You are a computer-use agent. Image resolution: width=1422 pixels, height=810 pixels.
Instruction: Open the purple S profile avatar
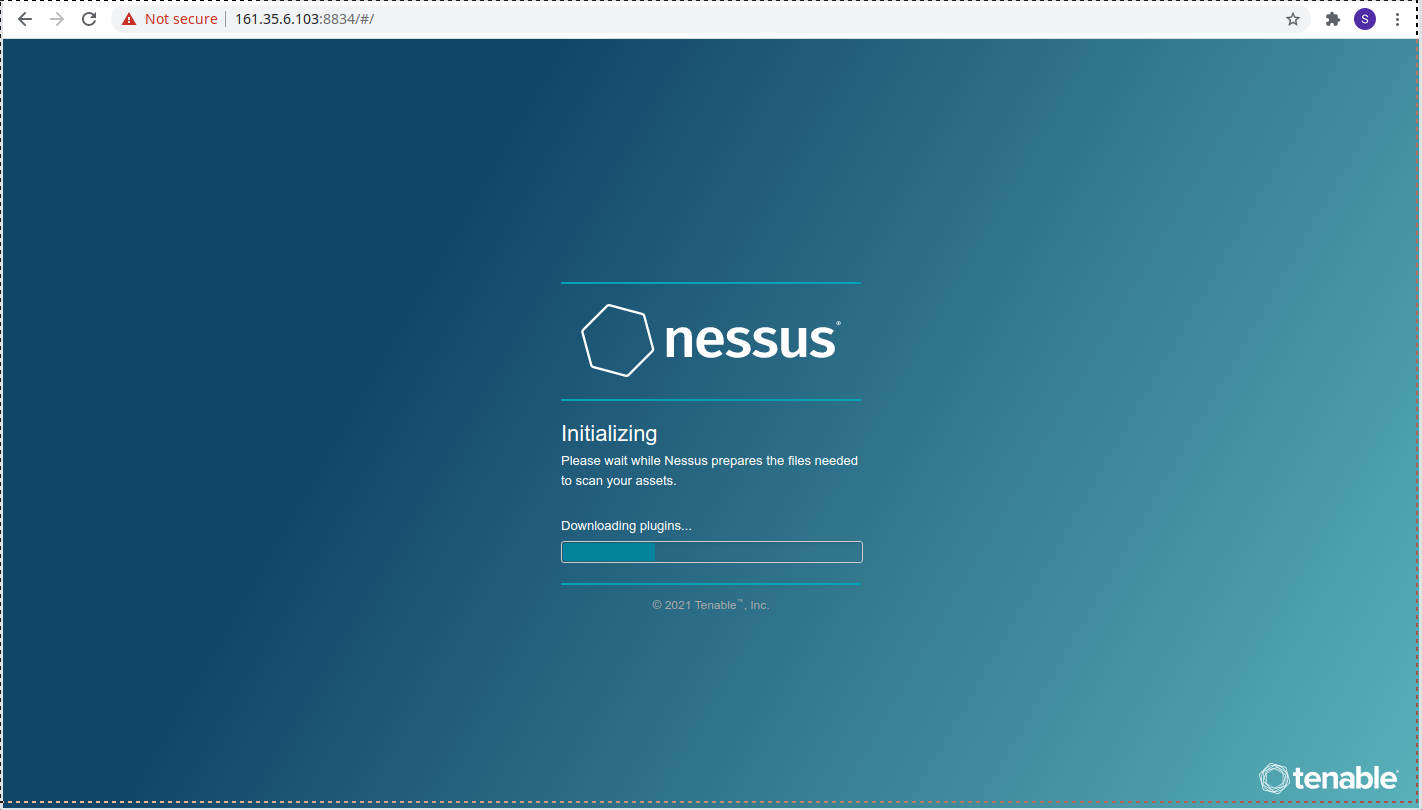1365,19
